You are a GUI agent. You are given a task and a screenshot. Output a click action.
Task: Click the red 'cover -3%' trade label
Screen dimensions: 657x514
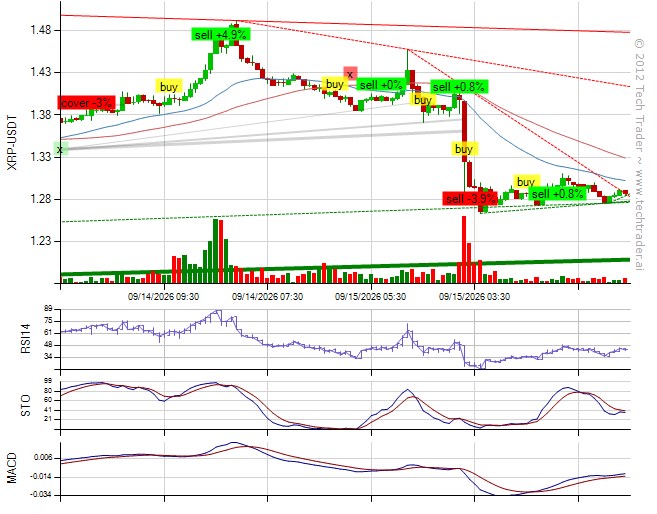coord(86,103)
